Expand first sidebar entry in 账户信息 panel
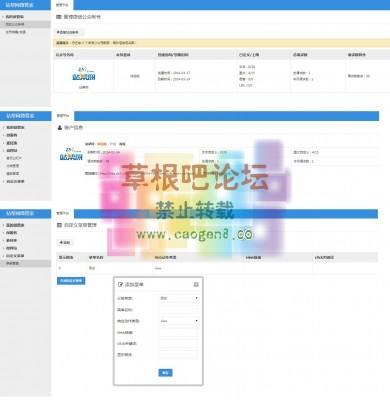Image resolution: width=390 pixels, height=400 pixels. [x=15, y=127]
